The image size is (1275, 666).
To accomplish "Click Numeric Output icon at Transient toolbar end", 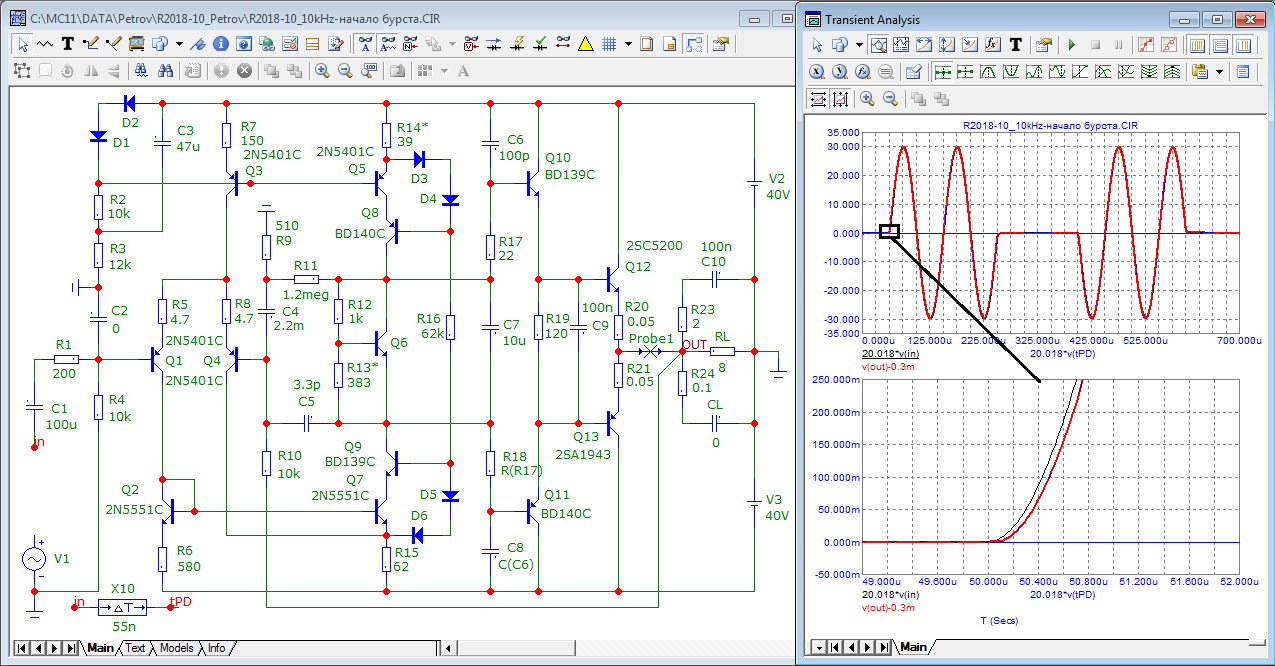I will tap(1243, 72).
